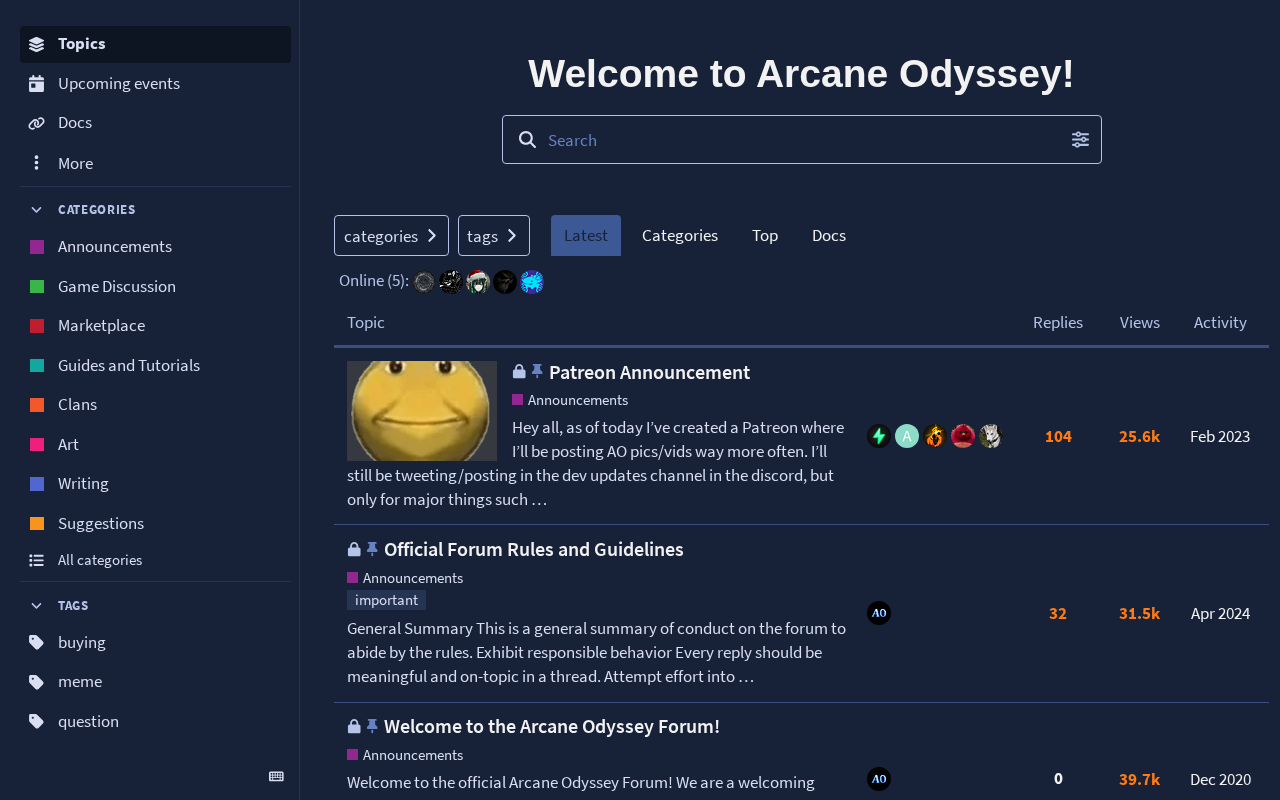The image size is (1280, 800).
Task: Click the buying tag icon
Action: (37, 642)
